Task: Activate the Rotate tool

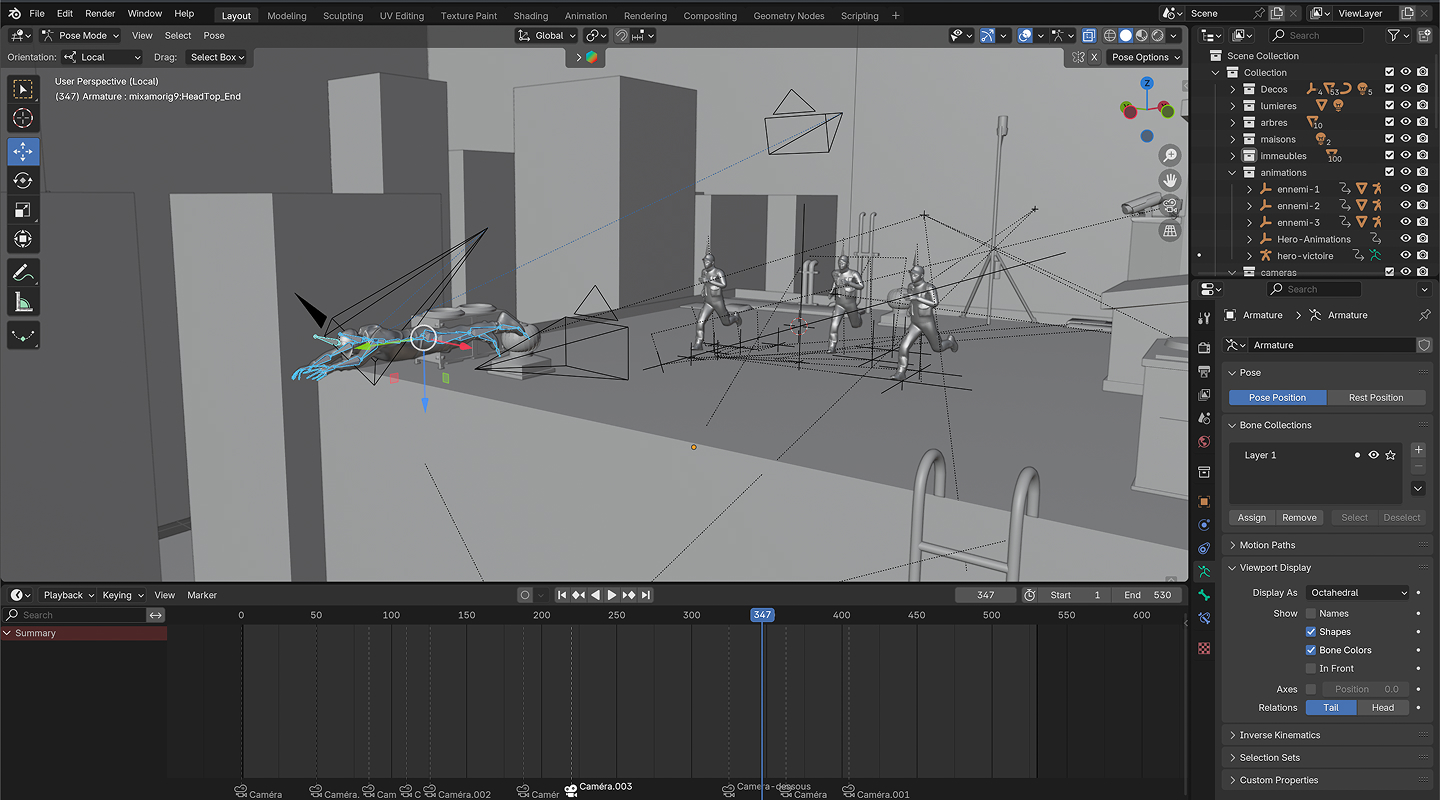Action: (x=23, y=181)
